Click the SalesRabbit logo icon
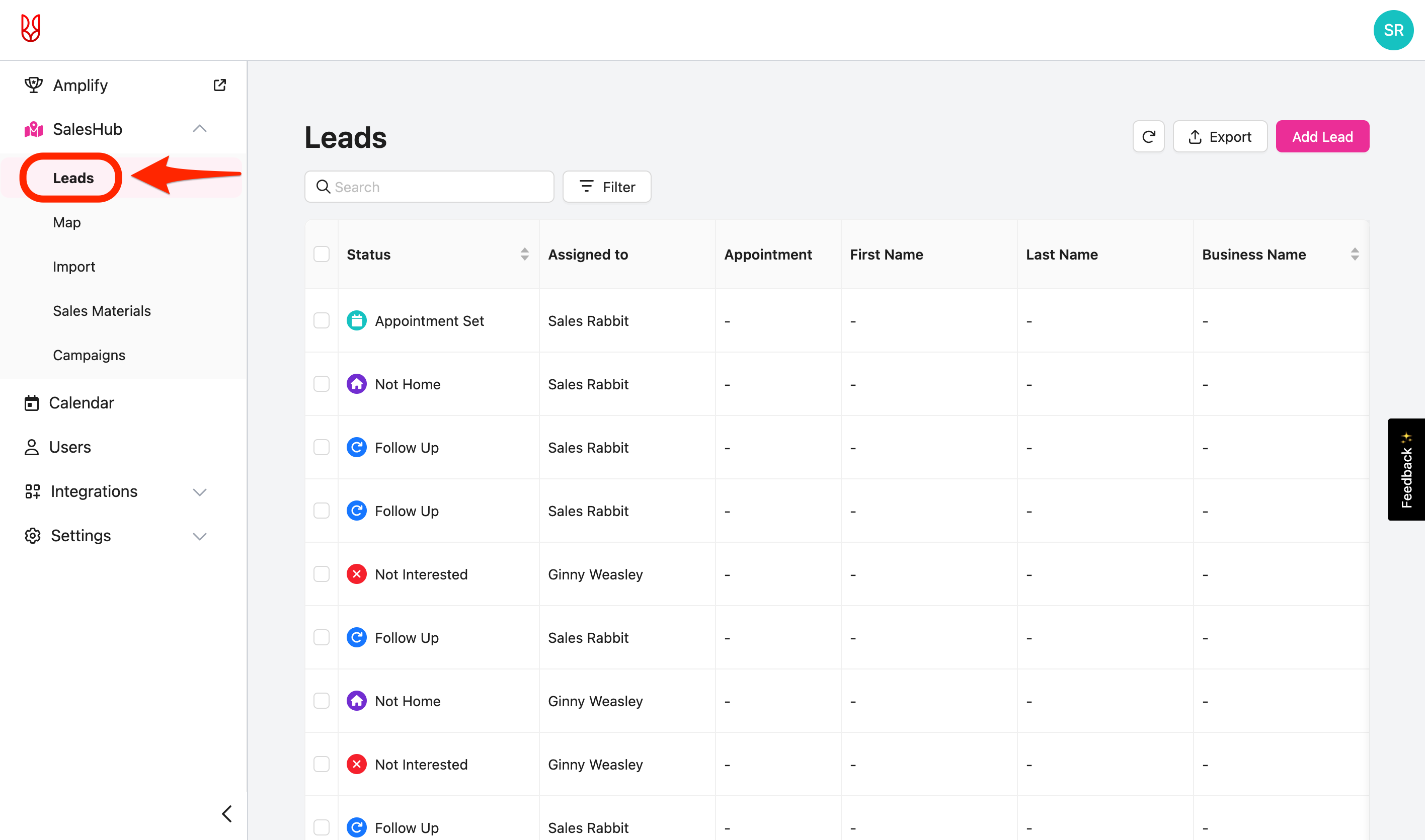Viewport: 1425px width, 840px height. coord(31,28)
